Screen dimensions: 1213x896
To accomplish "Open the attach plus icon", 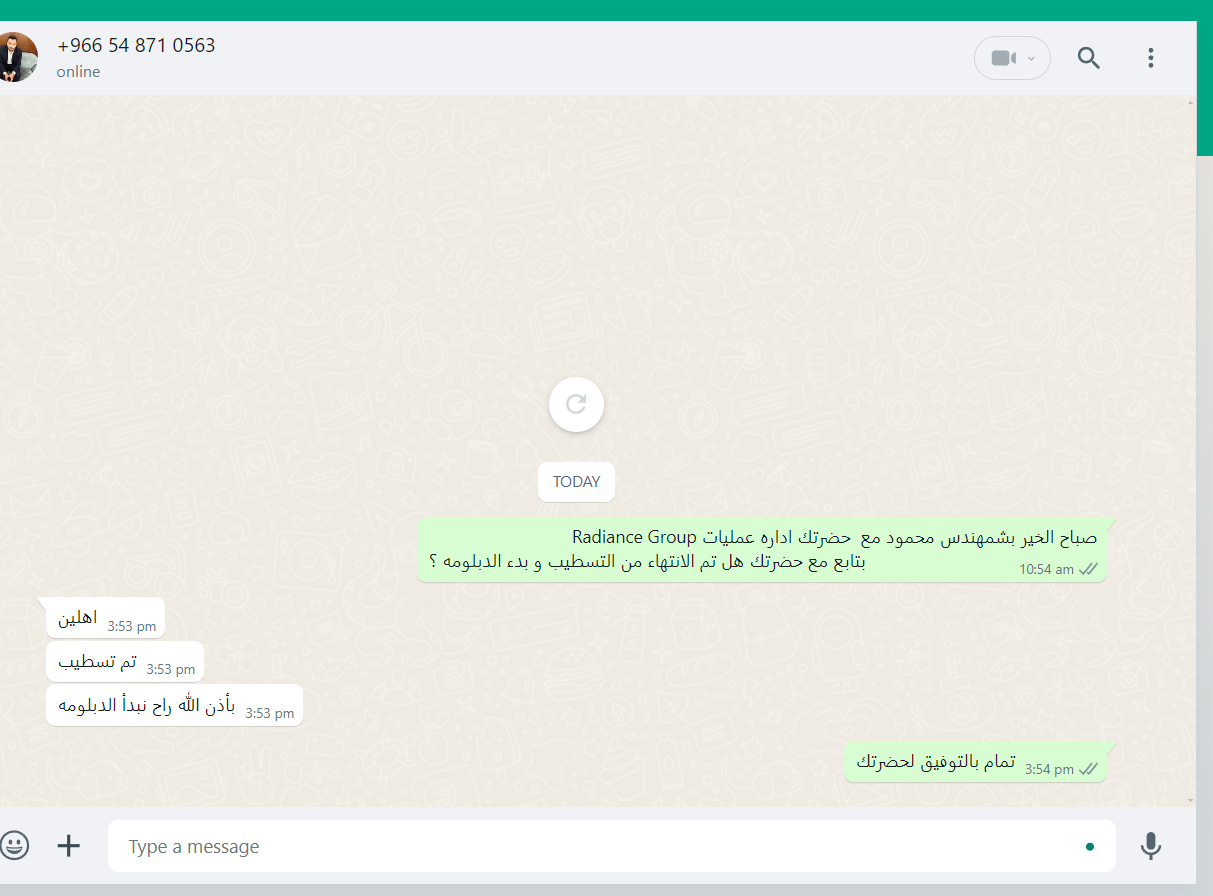I will [68, 846].
